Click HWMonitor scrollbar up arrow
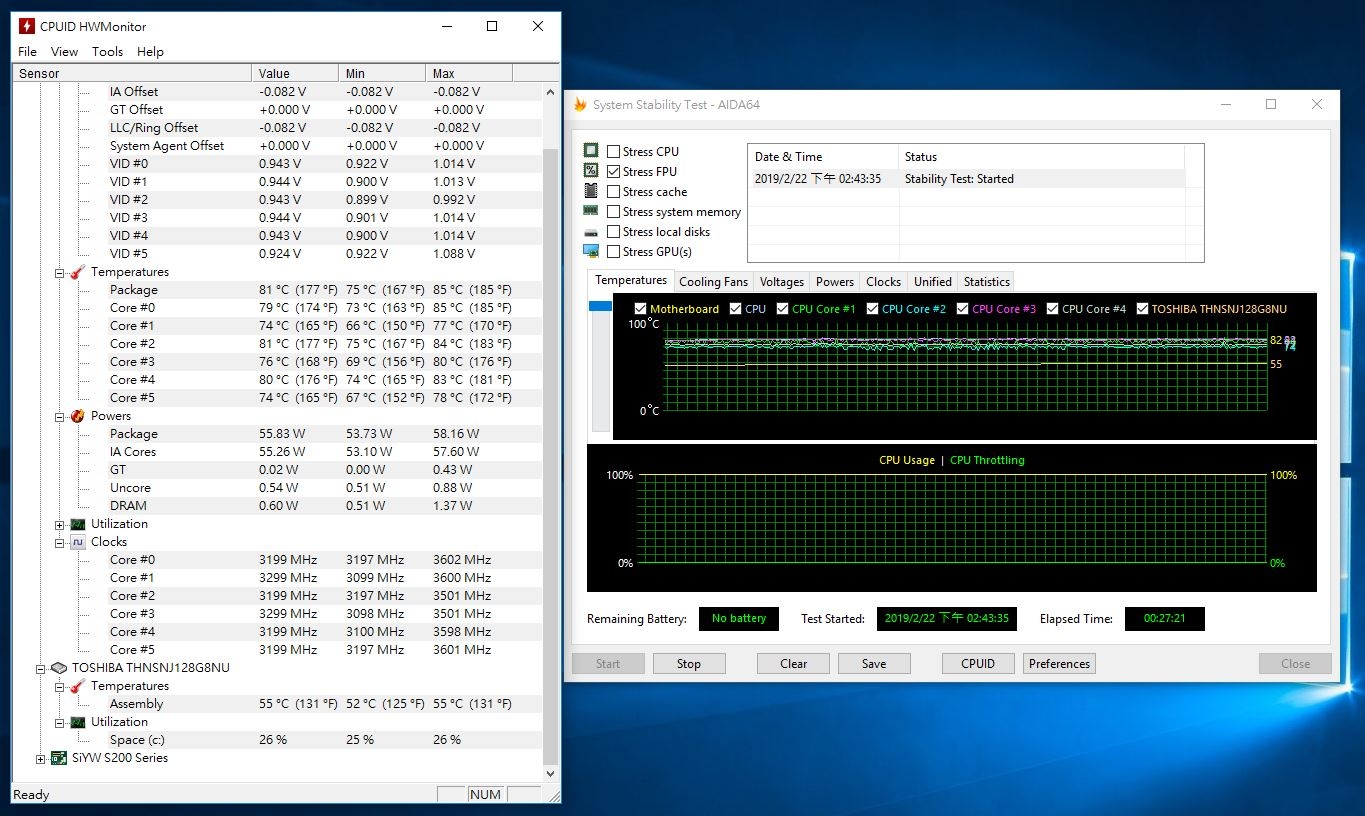Viewport: 1365px width, 816px height. (x=551, y=91)
